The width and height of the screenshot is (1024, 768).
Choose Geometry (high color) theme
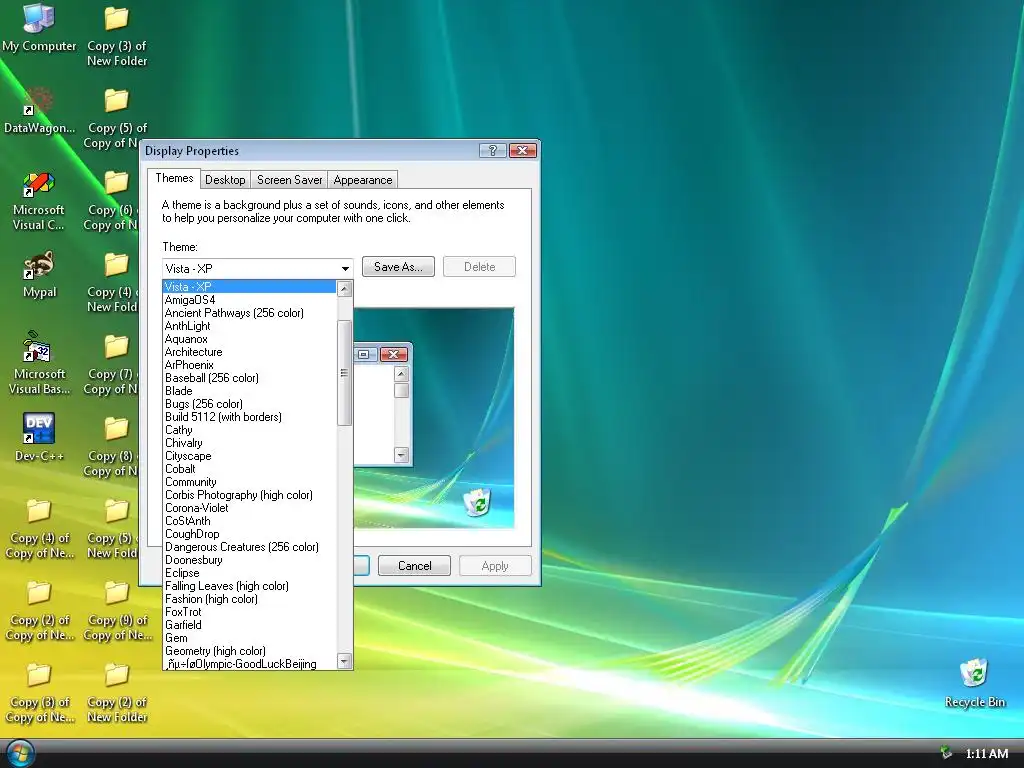pos(249,651)
